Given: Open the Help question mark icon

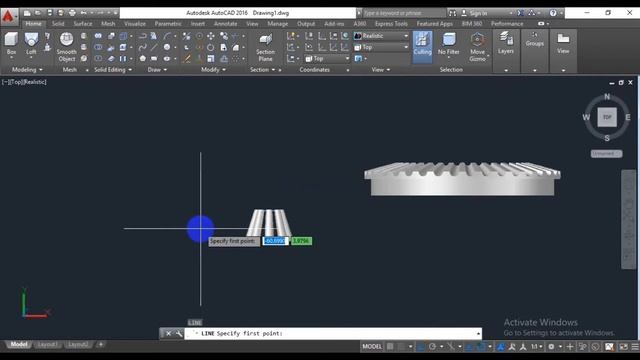Looking at the screenshot, I should tap(553, 13).
